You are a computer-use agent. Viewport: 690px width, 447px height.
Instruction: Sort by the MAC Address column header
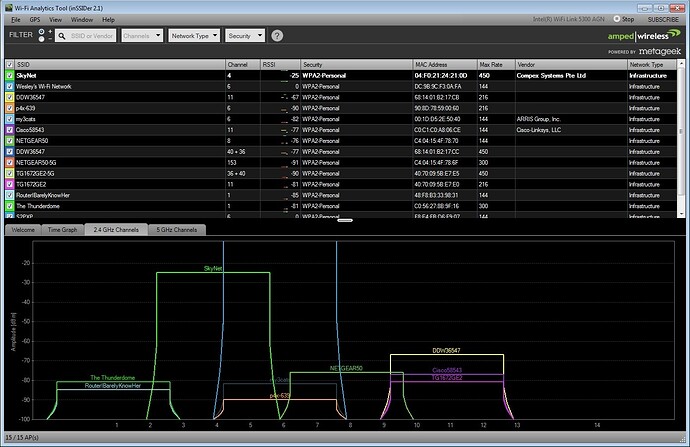tap(445, 65)
